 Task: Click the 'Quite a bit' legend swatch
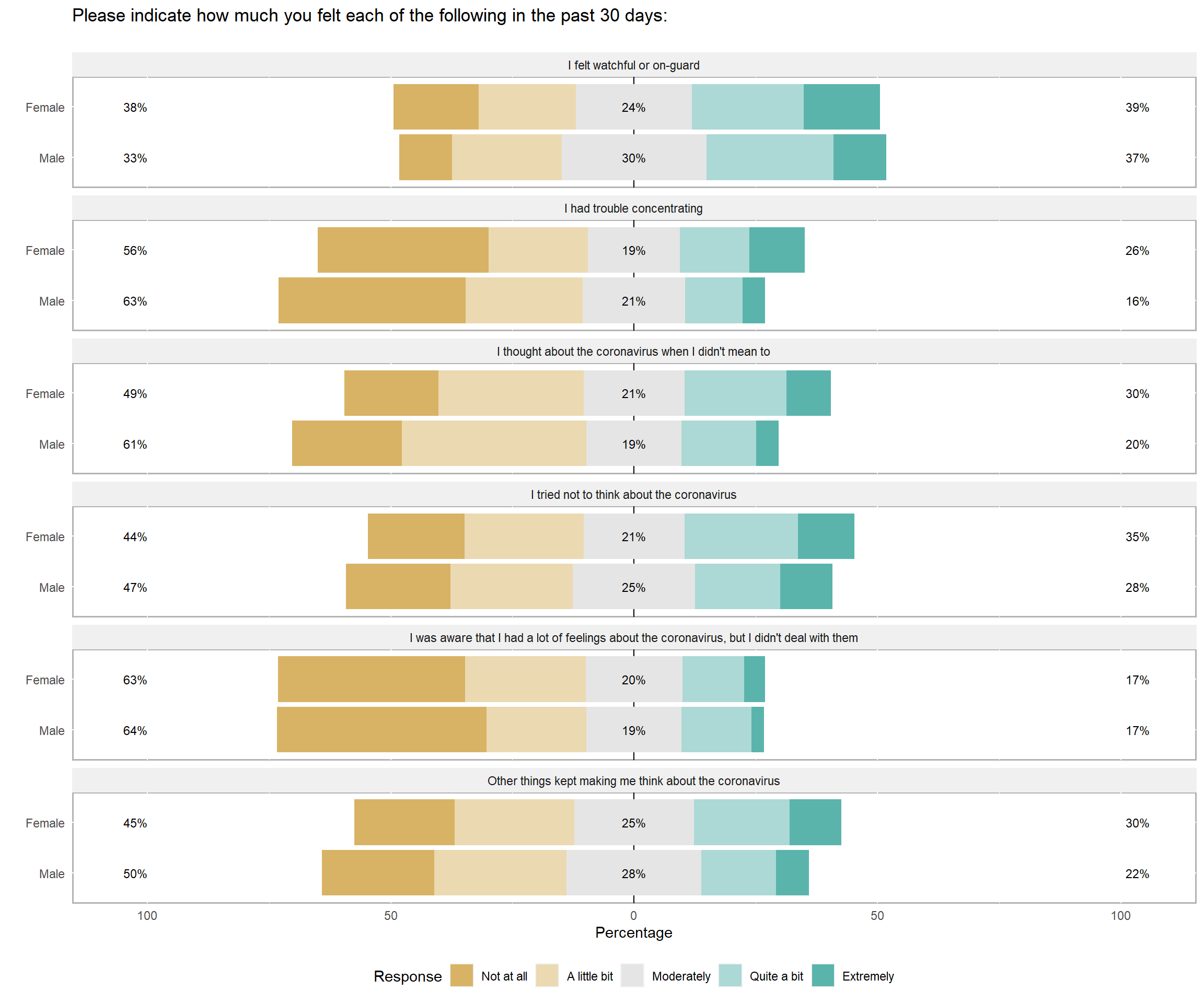coord(730,975)
